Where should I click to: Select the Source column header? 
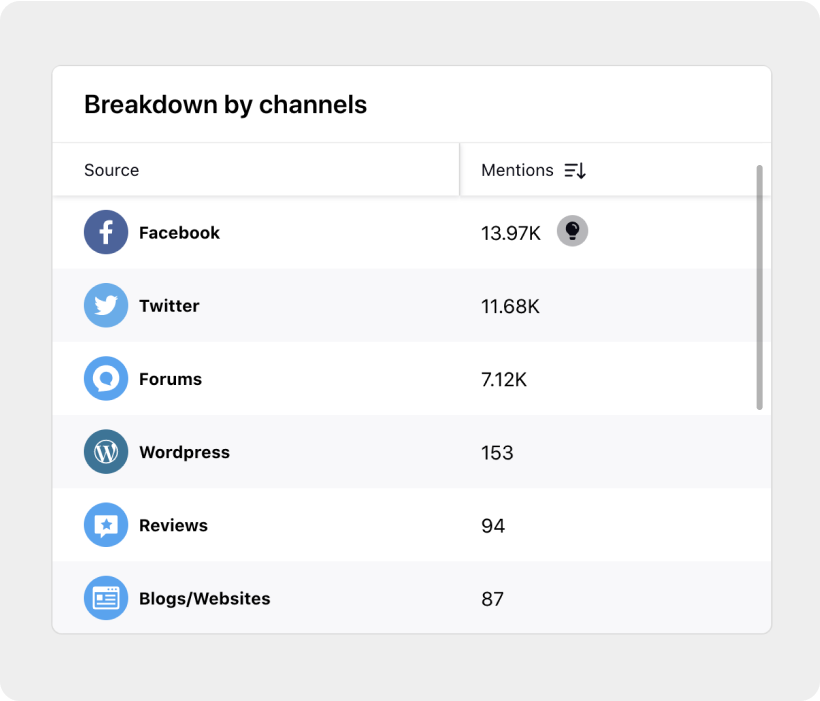(111, 170)
